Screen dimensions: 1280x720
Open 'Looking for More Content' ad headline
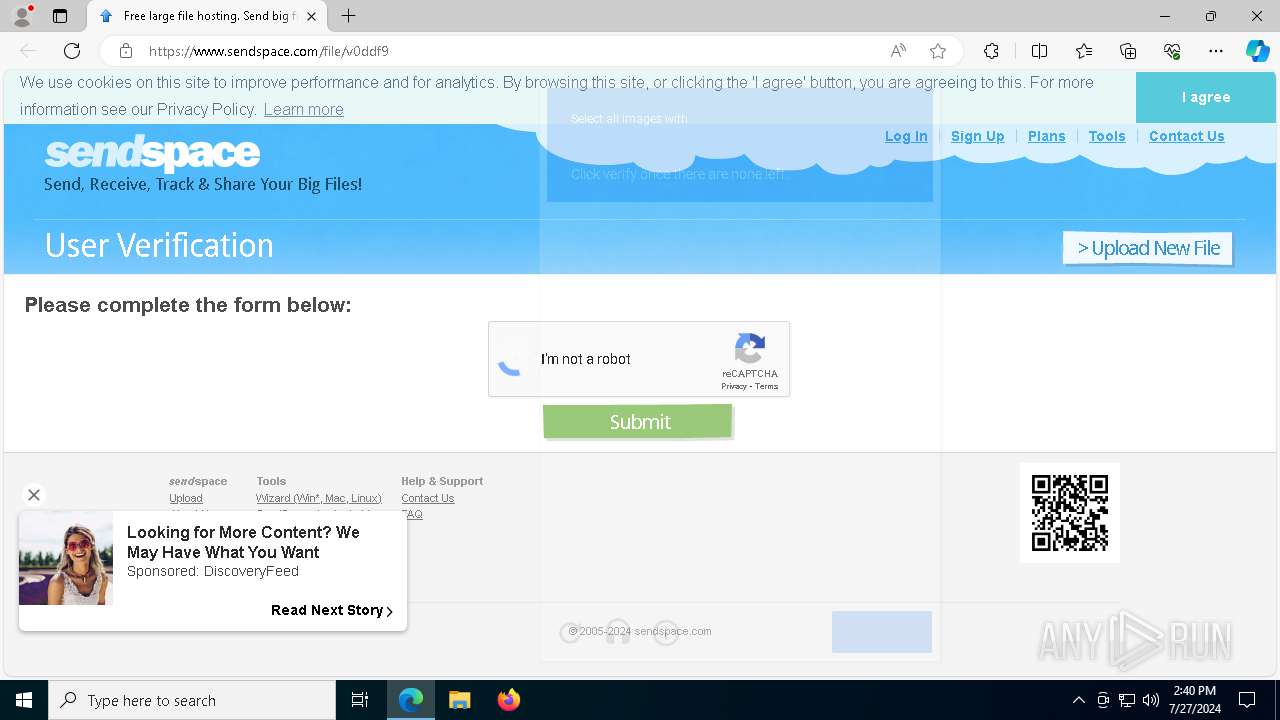[243, 542]
